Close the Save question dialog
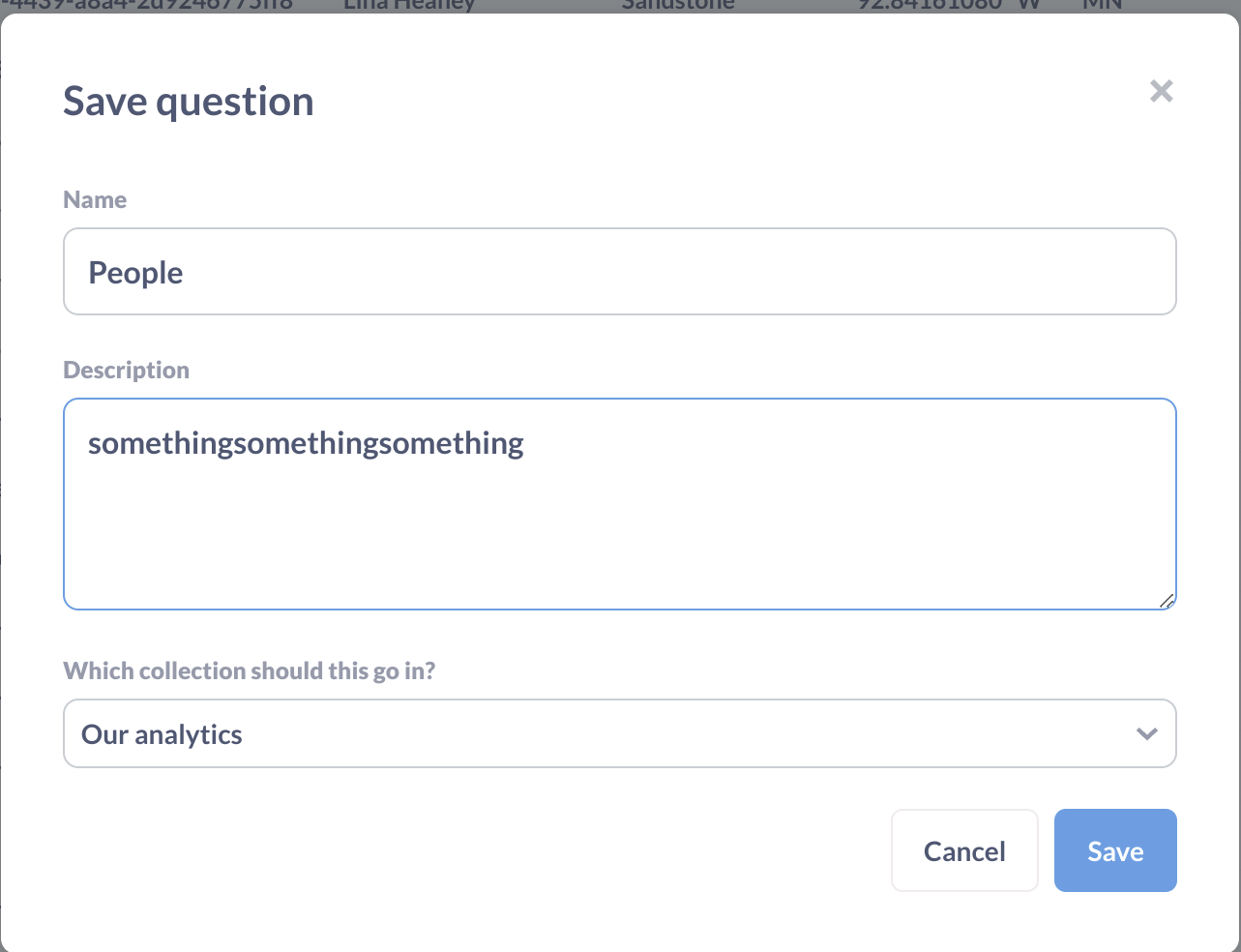 pyautogui.click(x=1161, y=91)
